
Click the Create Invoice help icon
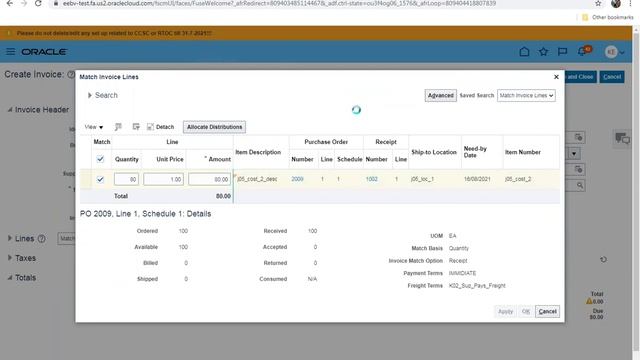point(71,75)
